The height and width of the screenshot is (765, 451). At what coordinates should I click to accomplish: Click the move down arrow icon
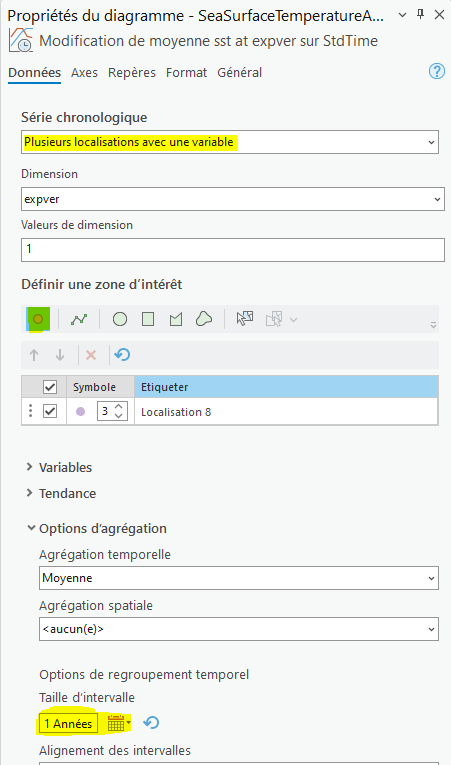click(60, 355)
